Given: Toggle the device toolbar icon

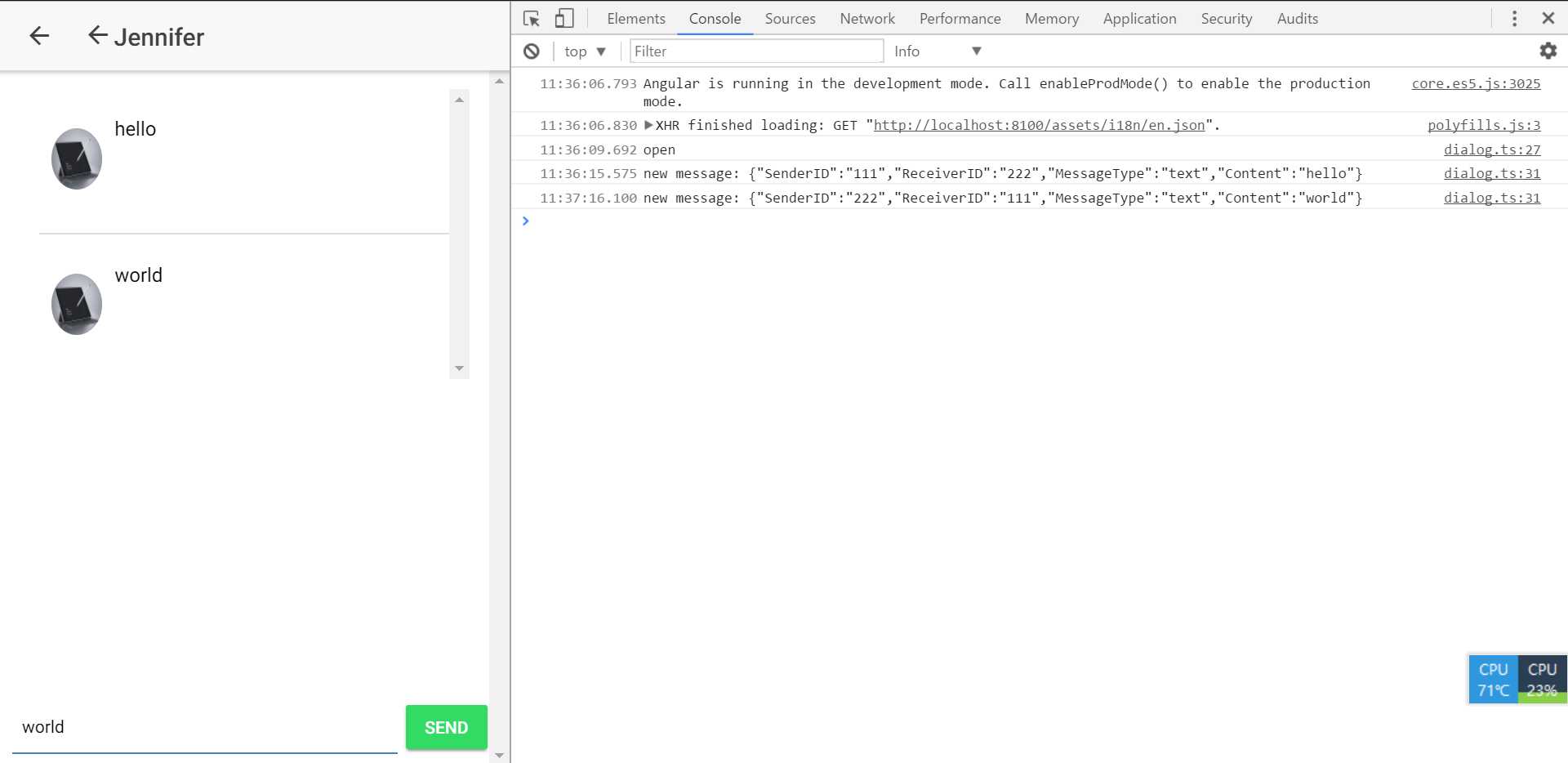Looking at the screenshot, I should pos(564,18).
